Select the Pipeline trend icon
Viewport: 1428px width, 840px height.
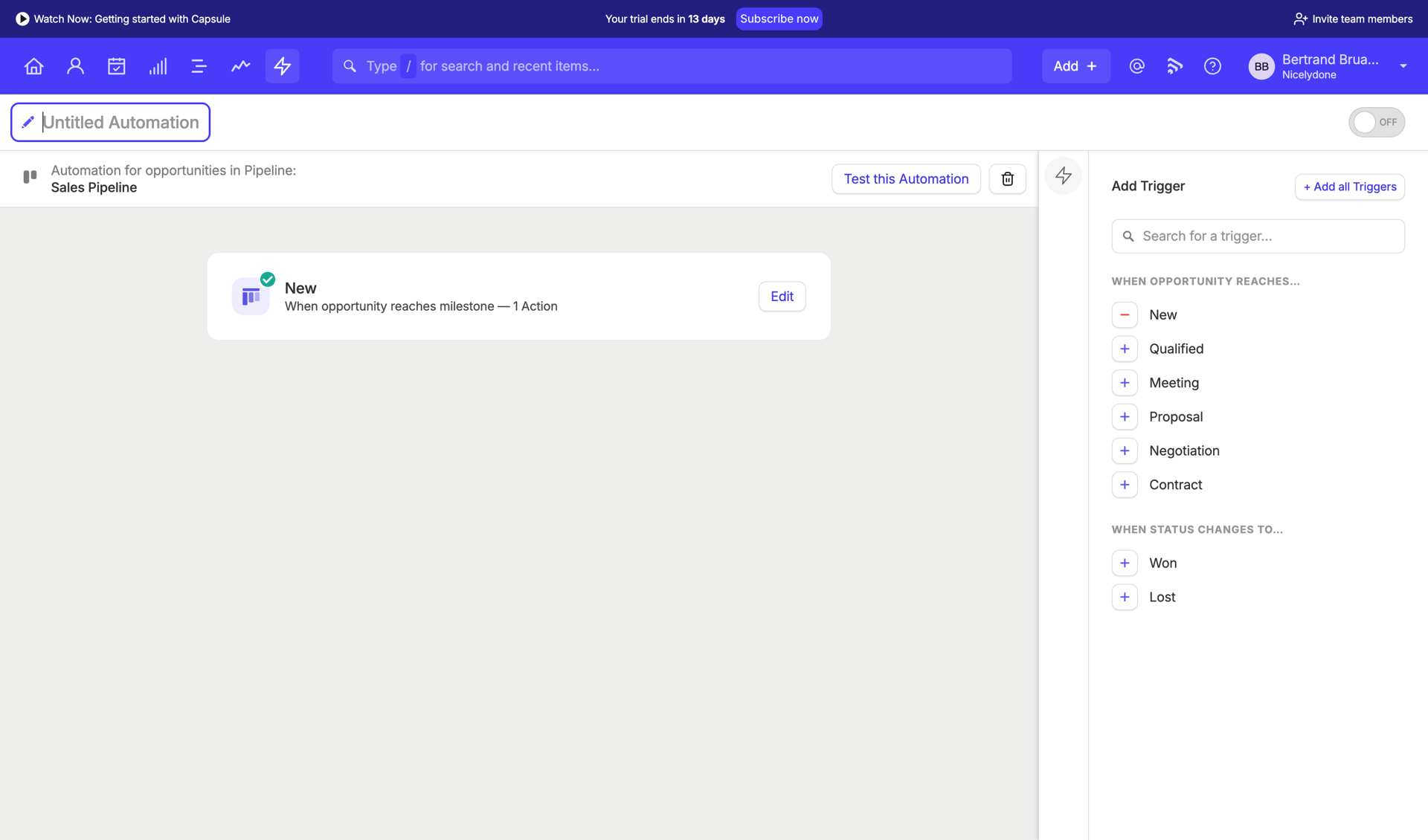(x=240, y=65)
